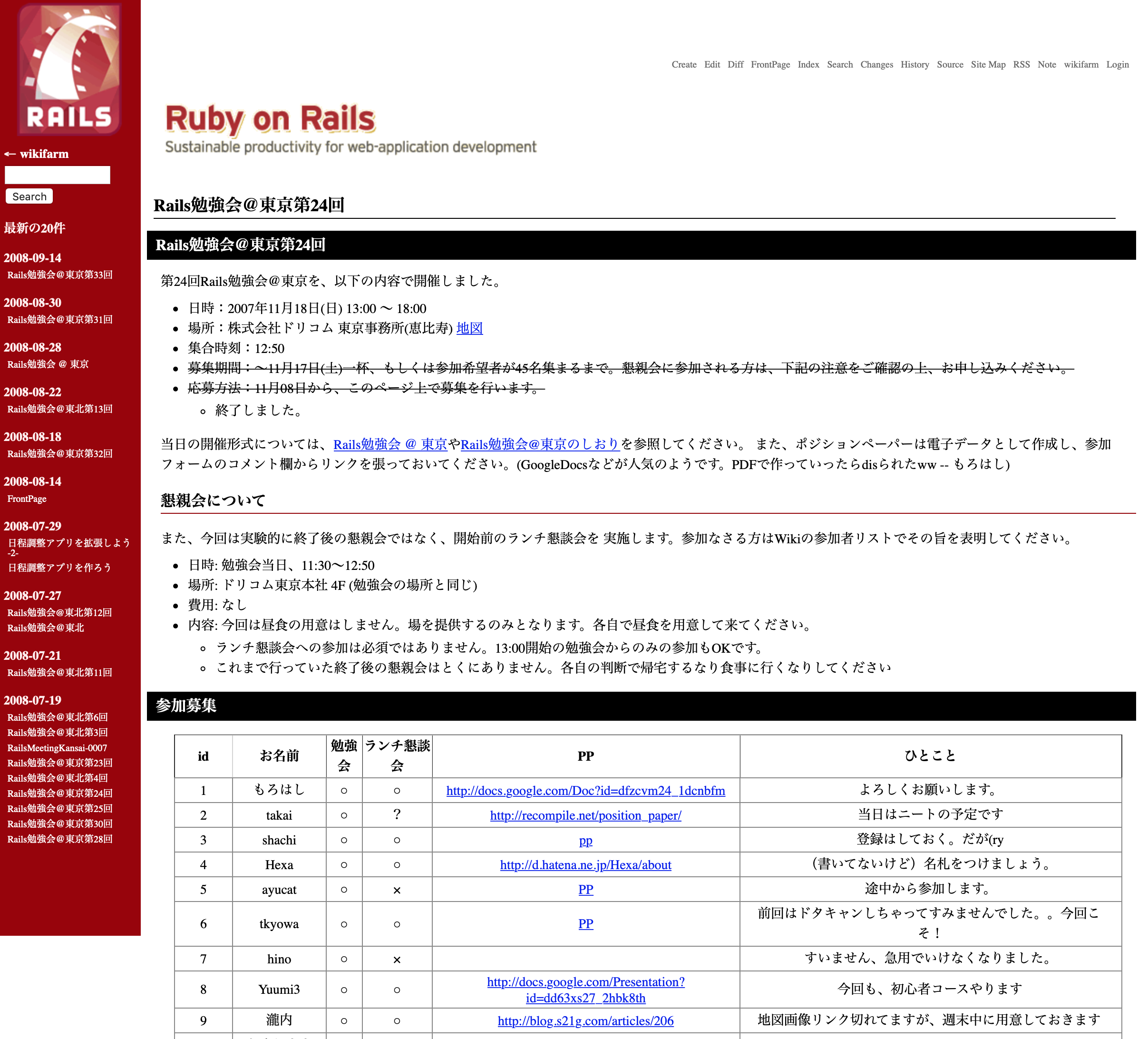Open もろはし's Google Docs PP link
The height and width of the screenshot is (1039, 1148).
point(585,791)
